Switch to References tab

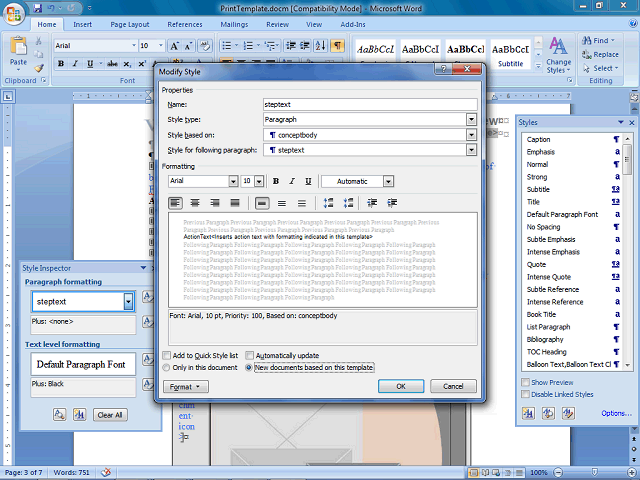[x=184, y=24]
